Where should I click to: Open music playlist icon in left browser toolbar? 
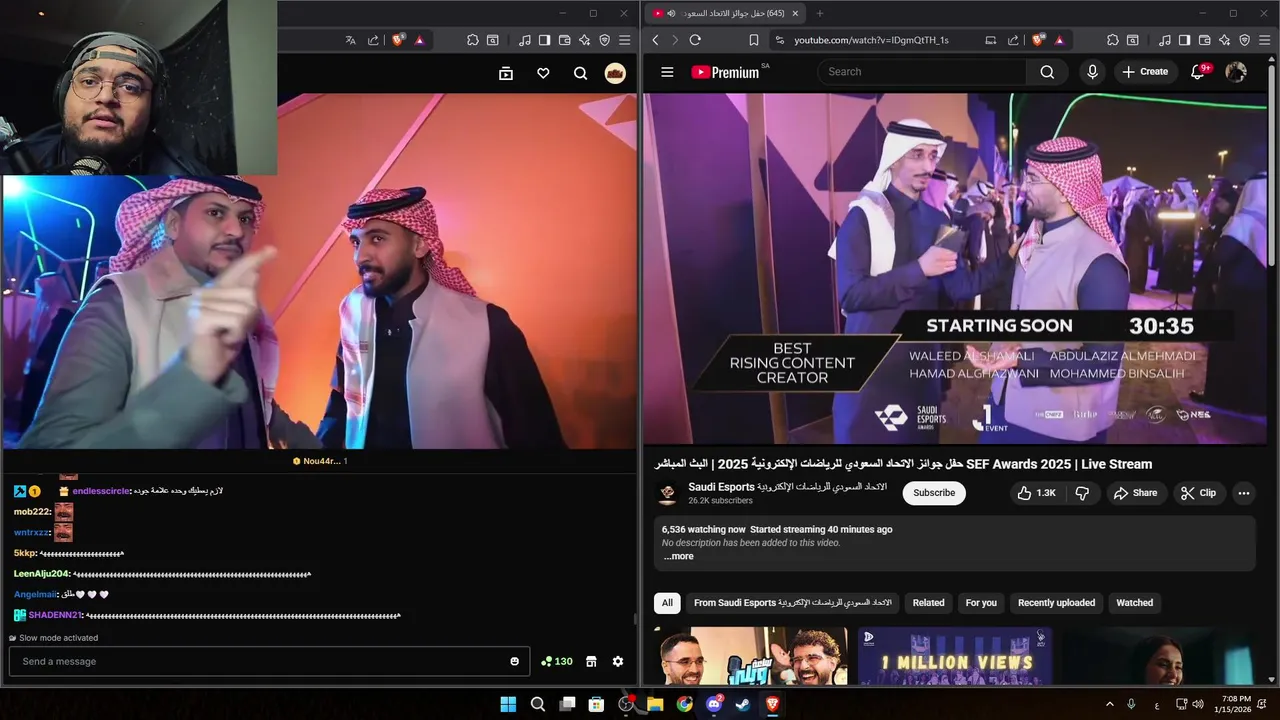point(524,40)
